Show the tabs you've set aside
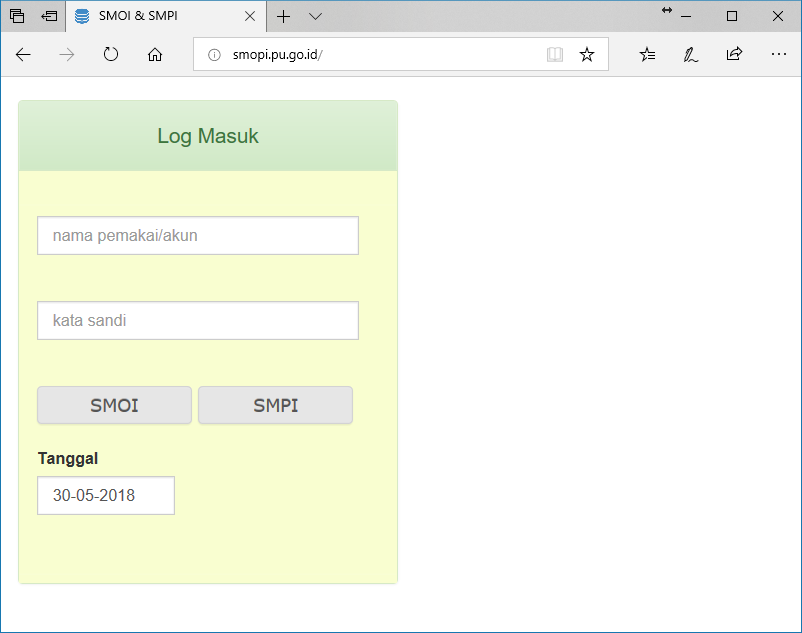The width and height of the screenshot is (802, 633). (17, 17)
